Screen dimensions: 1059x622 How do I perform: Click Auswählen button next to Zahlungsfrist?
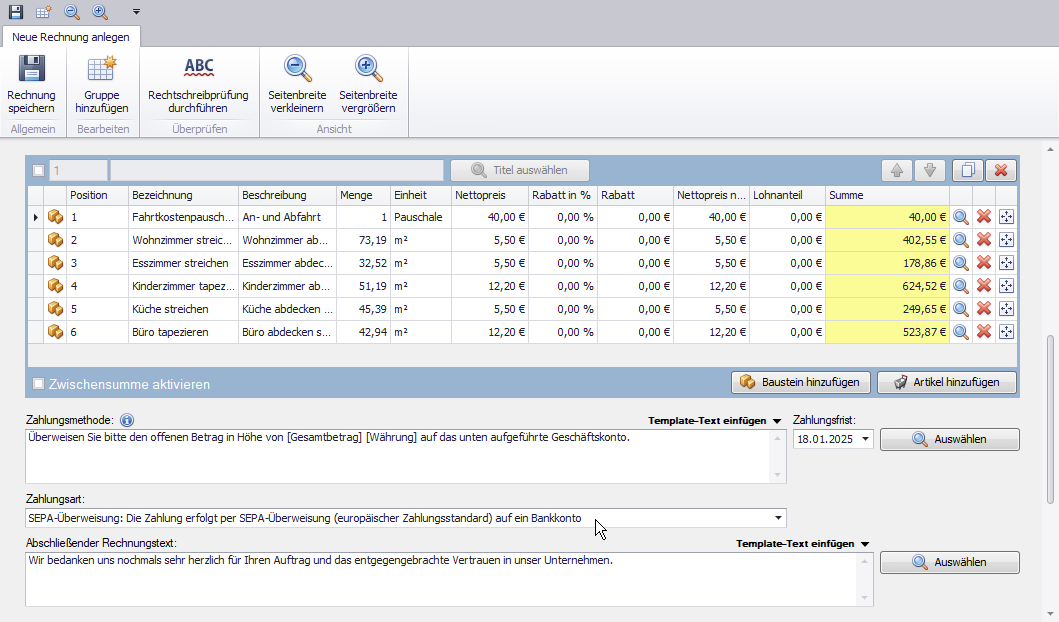(x=950, y=439)
